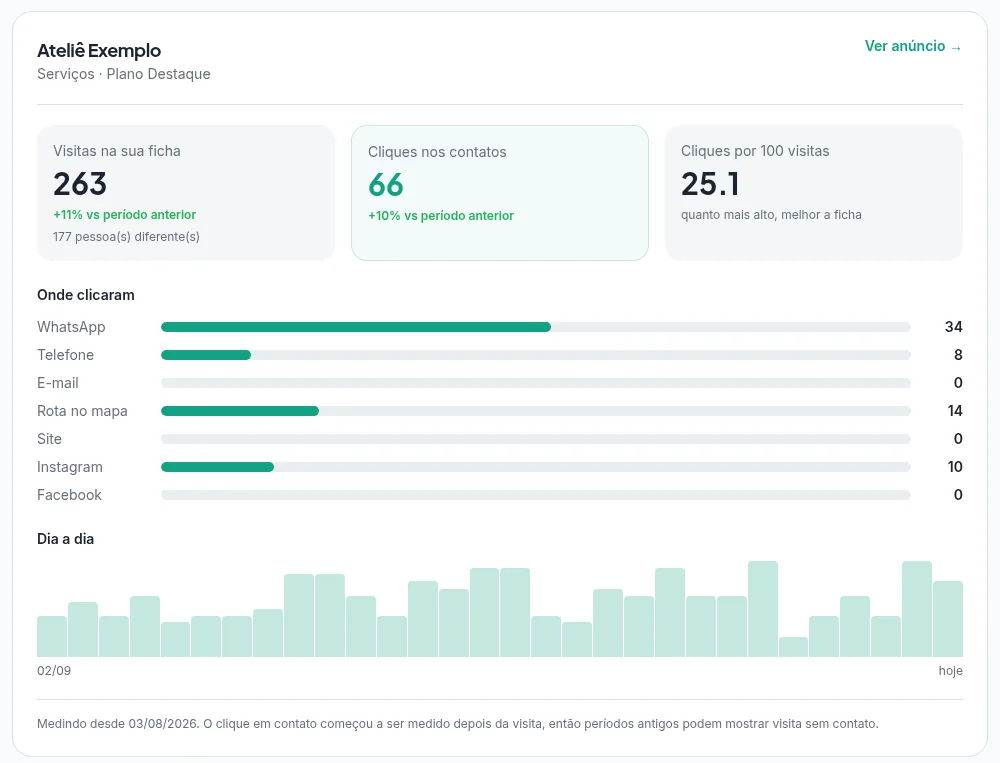This screenshot has height=763, width=1000.
Task: Click the Instagram count '10'
Action: click(x=955, y=467)
